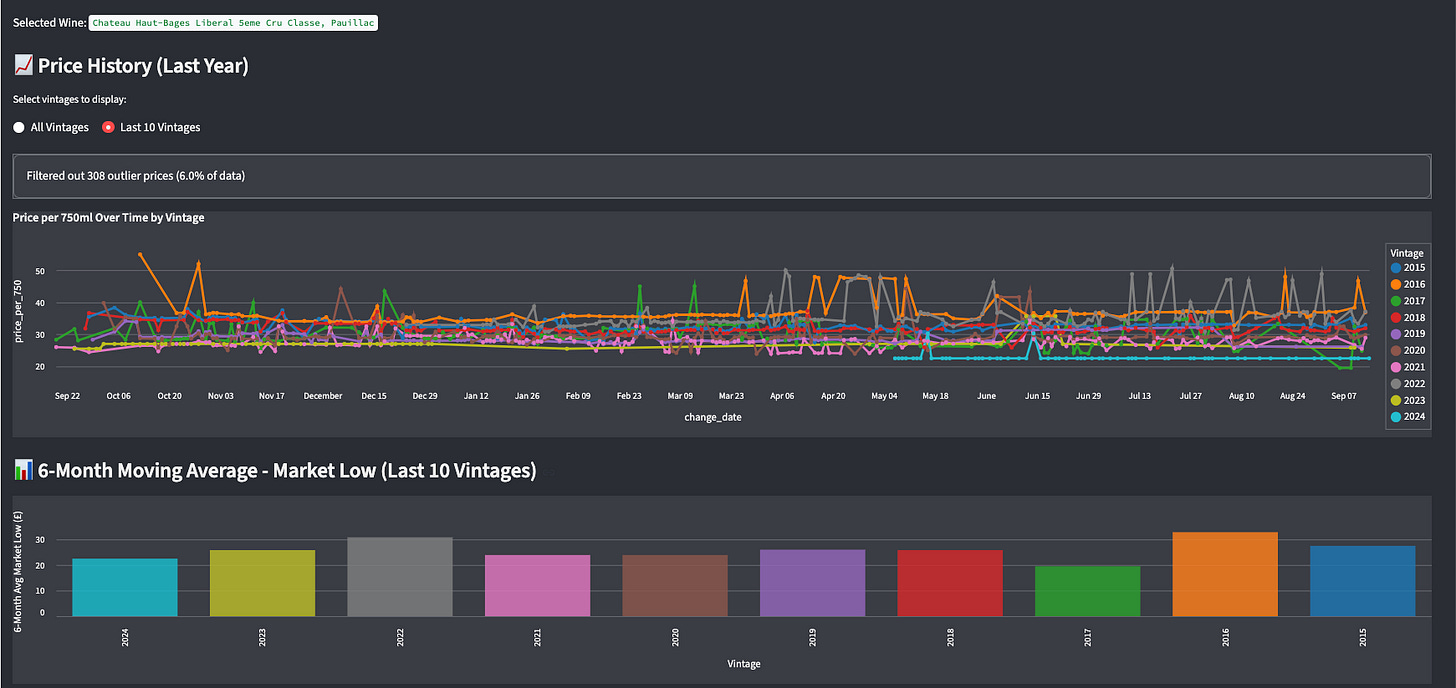Click the 2016 vintage orange bar
The width and height of the screenshot is (1456, 688).
pos(1225,574)
